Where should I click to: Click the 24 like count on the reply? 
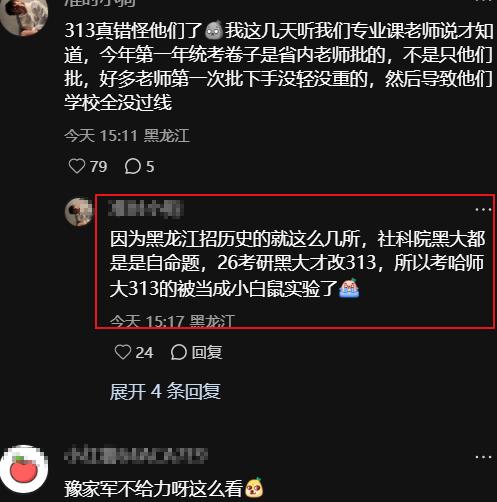(144, 353)
